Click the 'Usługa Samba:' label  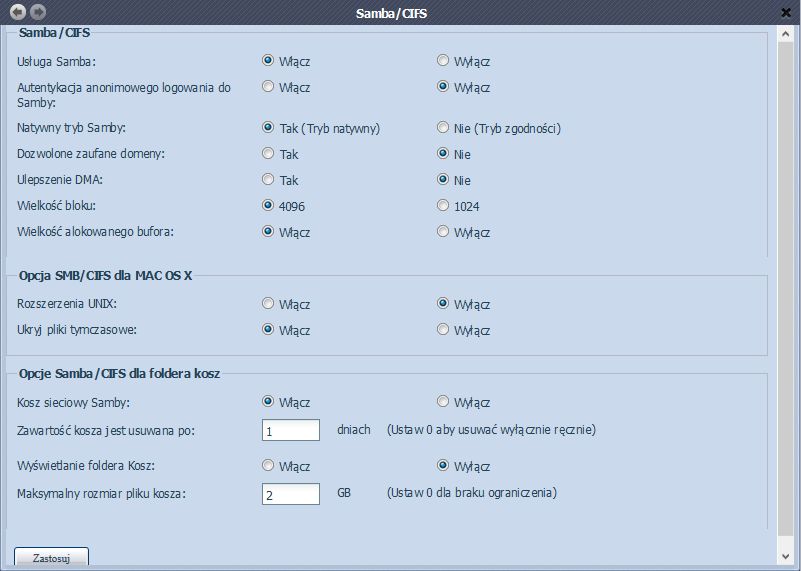tap(56, 62)
